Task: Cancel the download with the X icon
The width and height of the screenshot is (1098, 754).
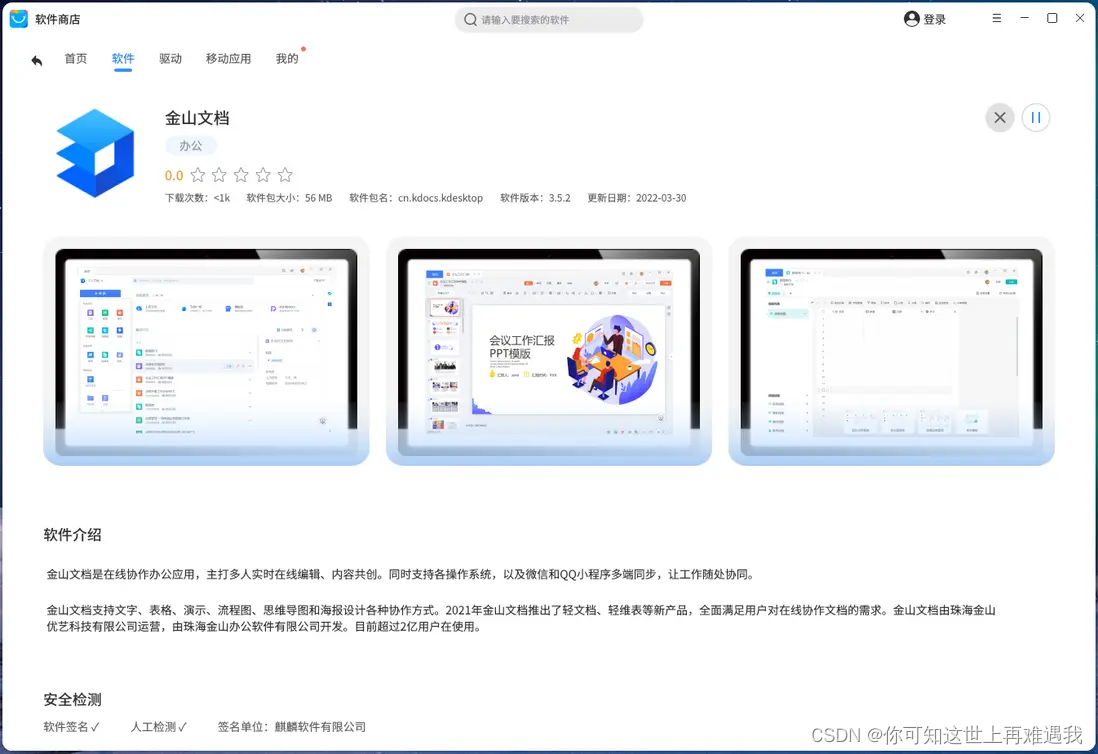Action: [999, 117]
